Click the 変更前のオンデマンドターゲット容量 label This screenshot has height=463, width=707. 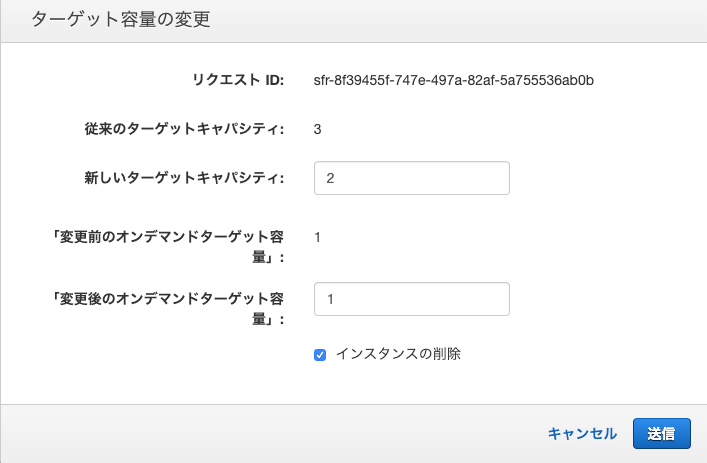(x=169, y=247)
